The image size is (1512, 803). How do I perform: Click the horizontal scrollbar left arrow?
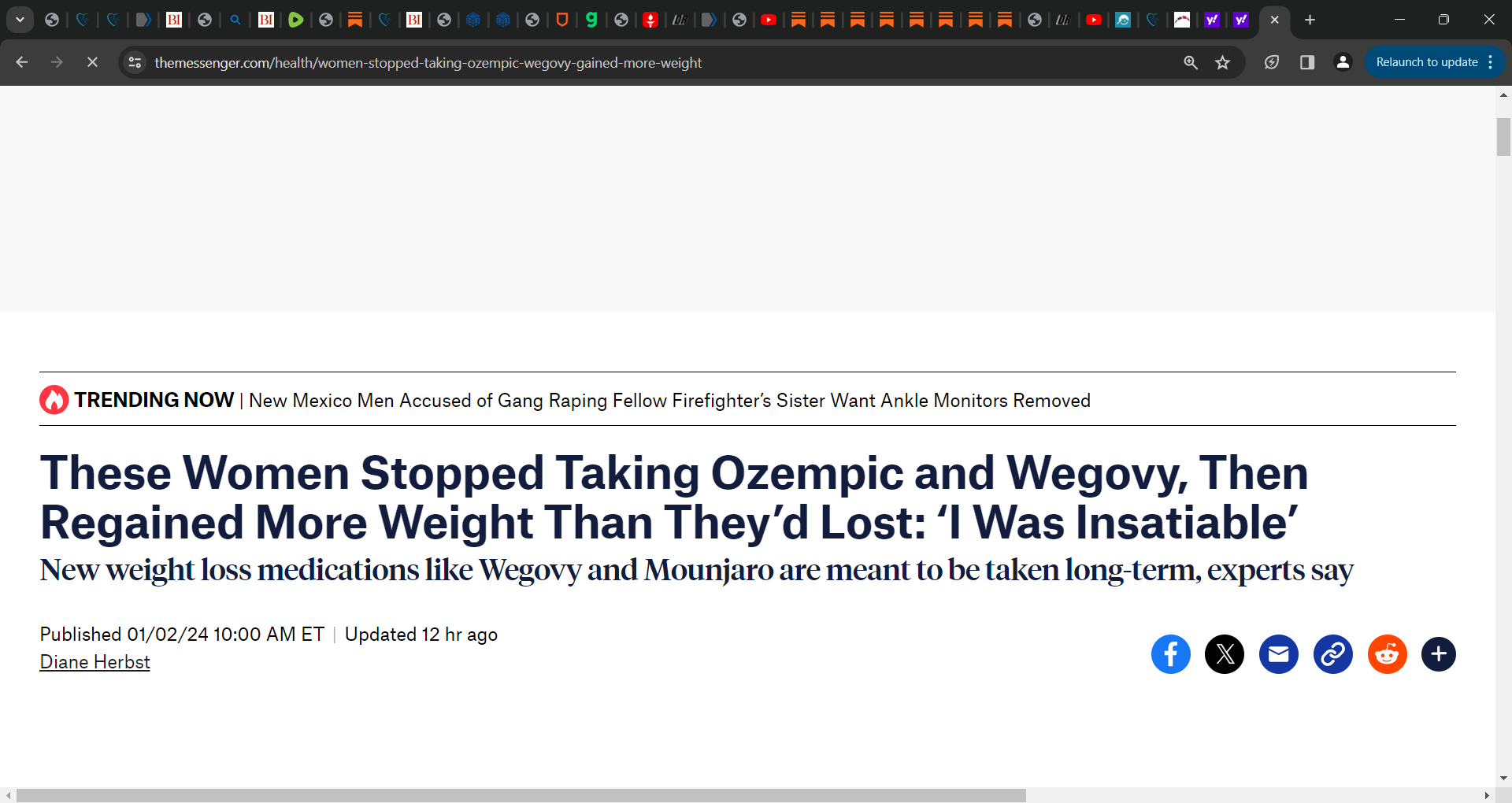click(x=8, y=796)
